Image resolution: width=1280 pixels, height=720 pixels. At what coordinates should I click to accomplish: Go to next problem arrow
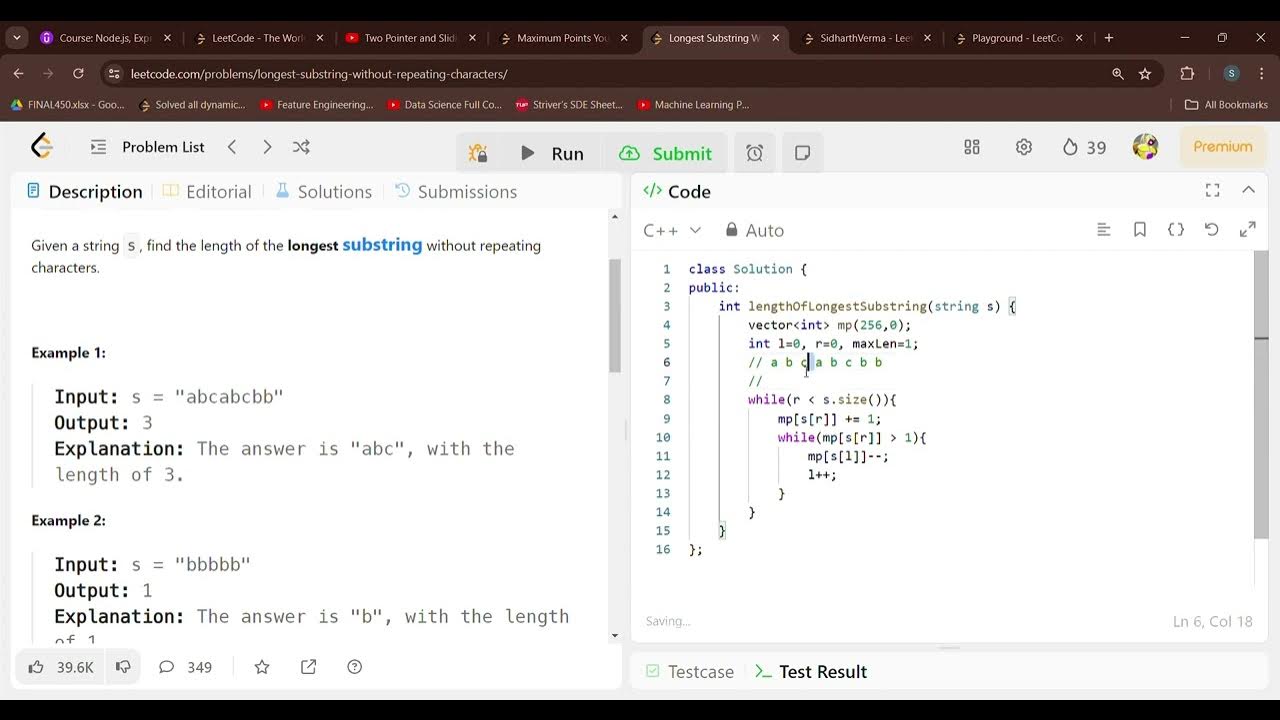pyautogui.click(x=267, y=147)
